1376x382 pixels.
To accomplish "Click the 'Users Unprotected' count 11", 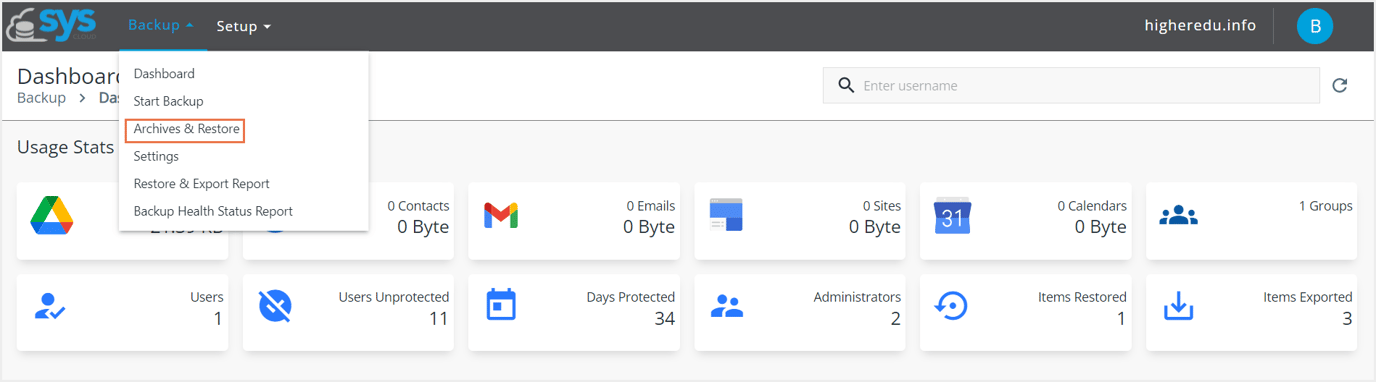I will [438, 319].
